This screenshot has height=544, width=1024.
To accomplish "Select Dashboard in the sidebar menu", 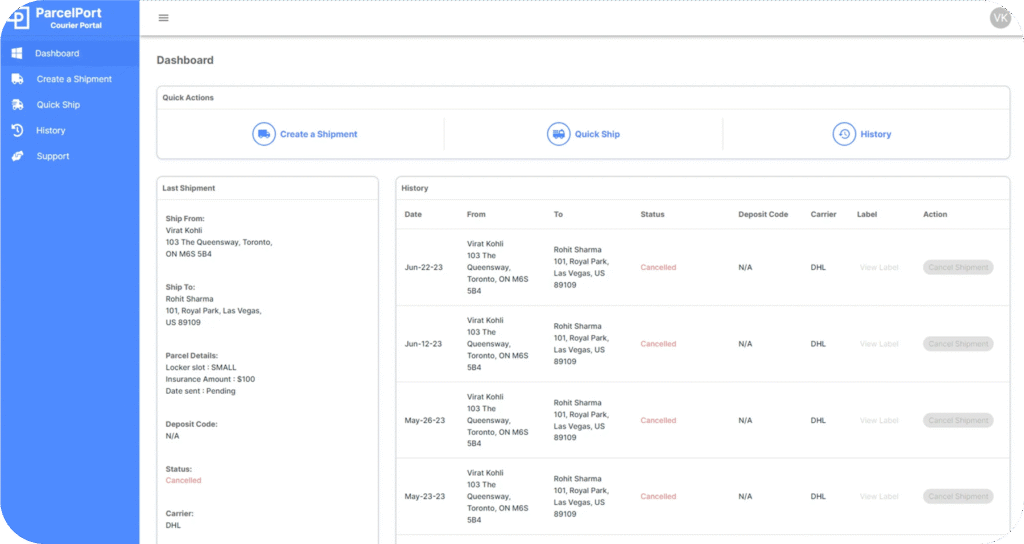I will (57, 53).
